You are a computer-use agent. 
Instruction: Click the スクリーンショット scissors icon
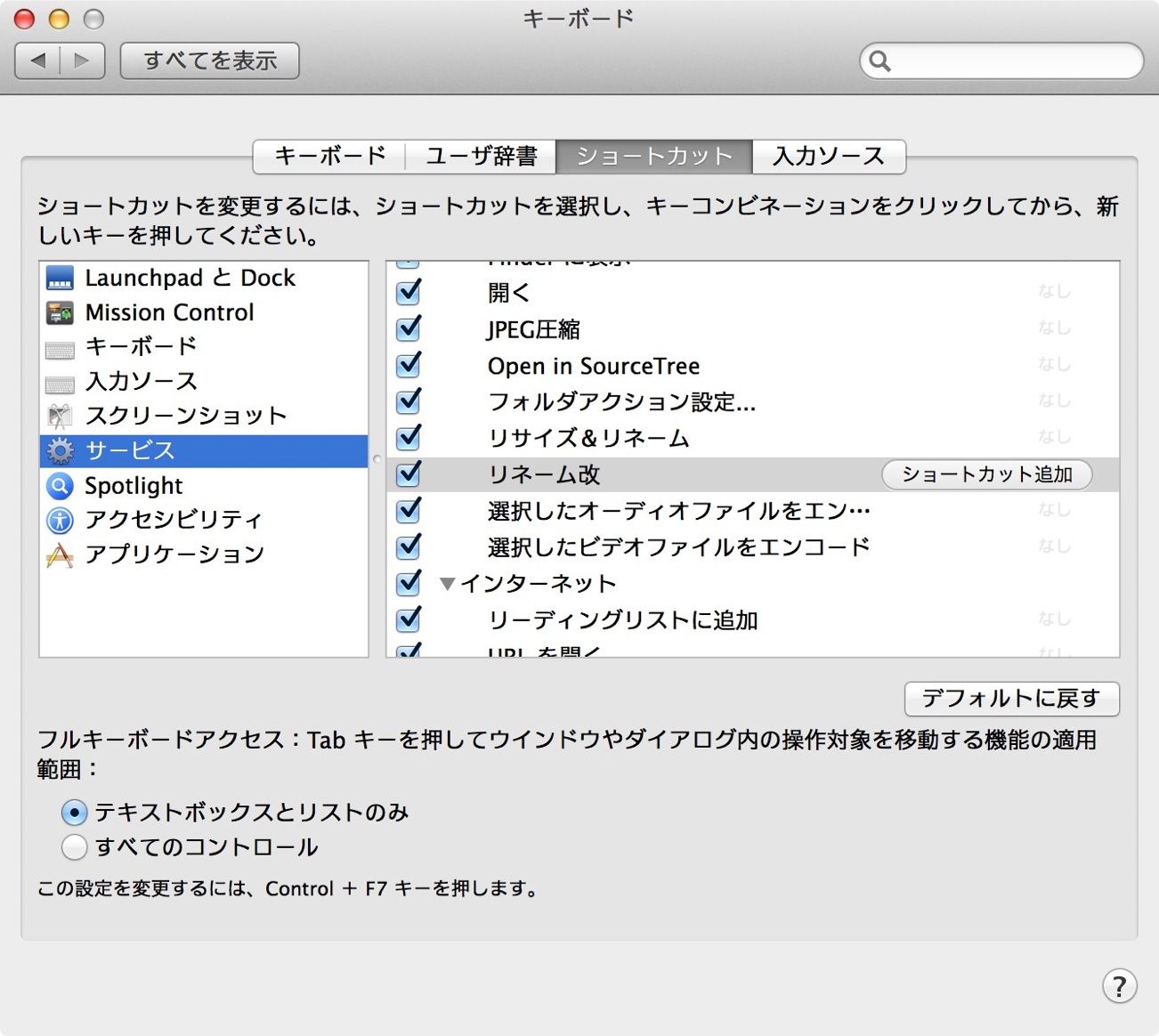60,416
